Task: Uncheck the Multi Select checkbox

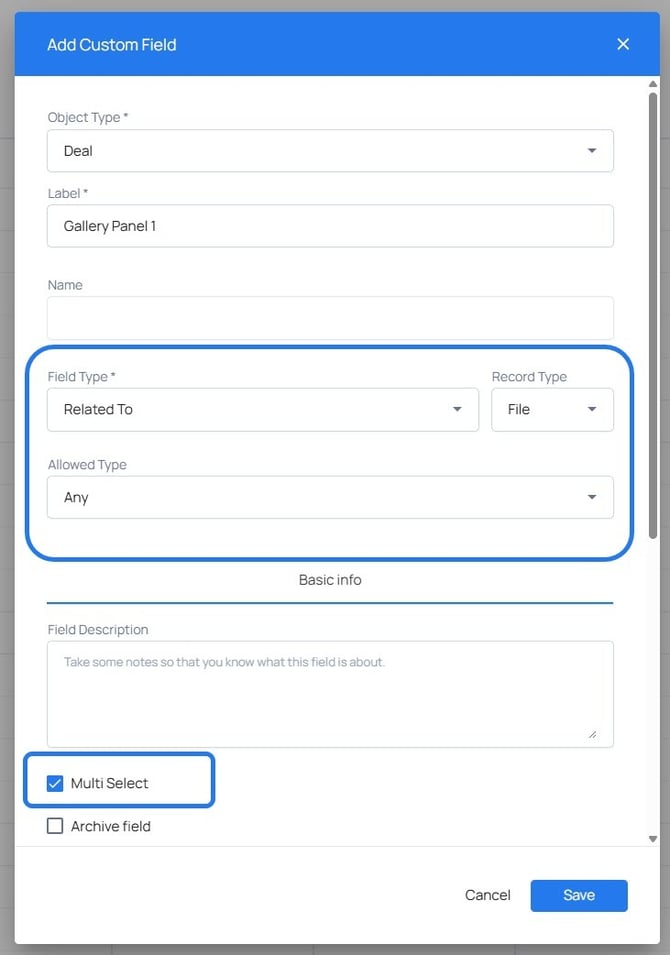Action: tap(55, 783)
